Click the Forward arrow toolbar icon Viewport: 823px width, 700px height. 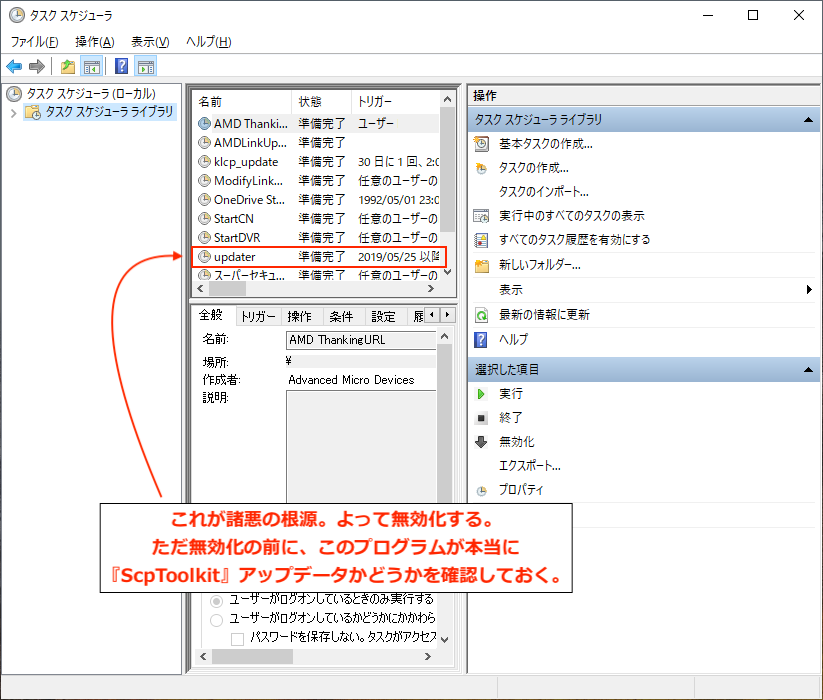[37, 67]
